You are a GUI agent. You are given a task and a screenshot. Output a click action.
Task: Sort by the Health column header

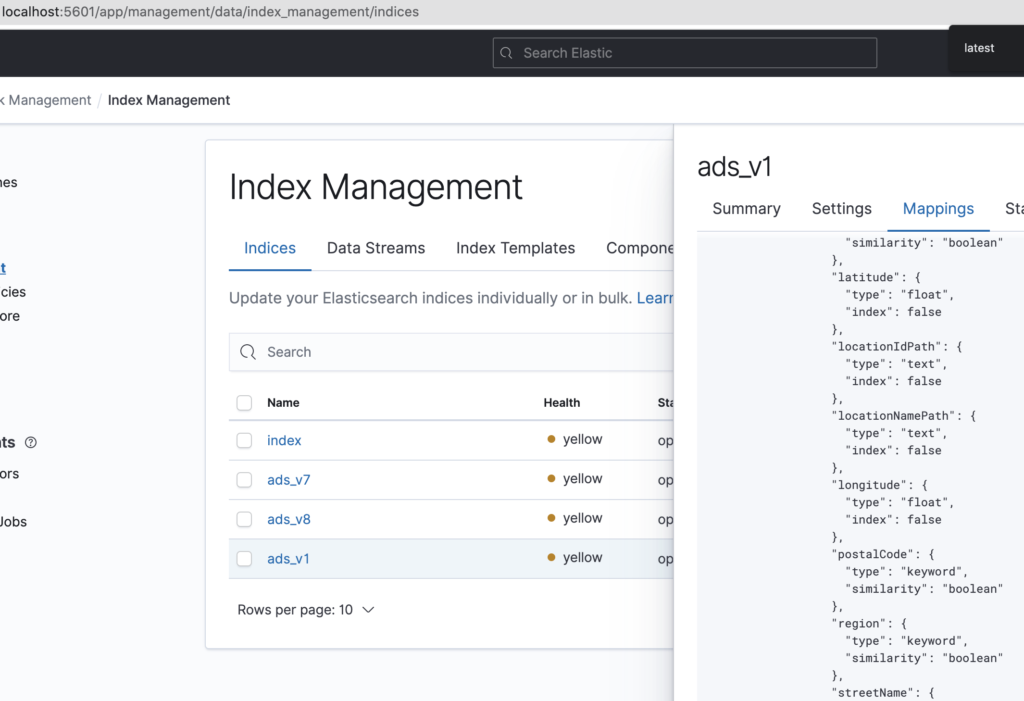[562, 402]
